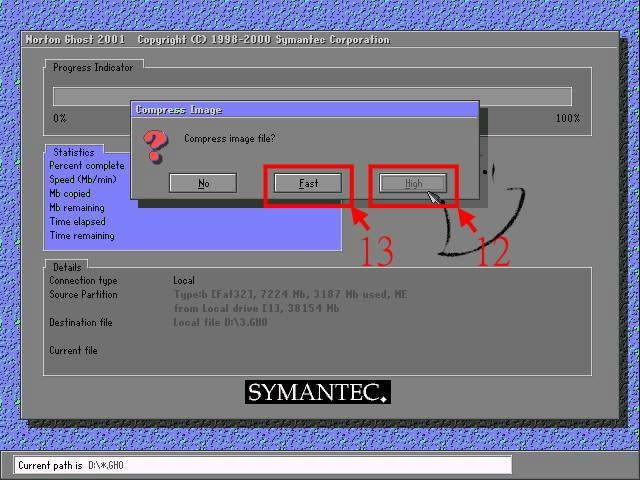This screenshot has height=480, width=640.
Task: Click the Symantec logo
Action: pos(318,392)
